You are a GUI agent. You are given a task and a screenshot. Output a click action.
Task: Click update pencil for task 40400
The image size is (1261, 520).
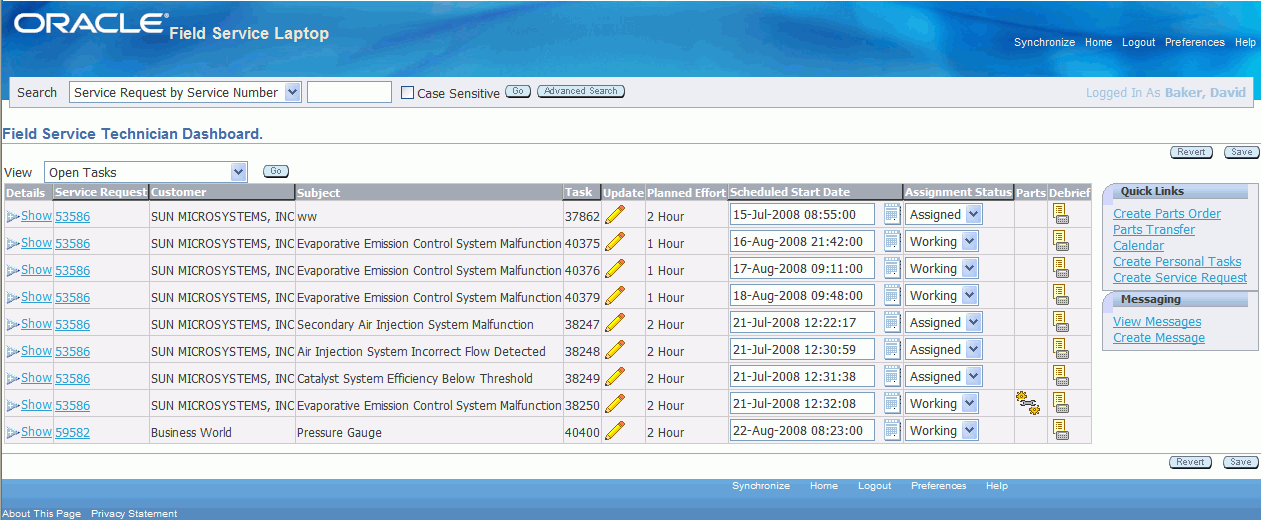(x=615, y=430)
